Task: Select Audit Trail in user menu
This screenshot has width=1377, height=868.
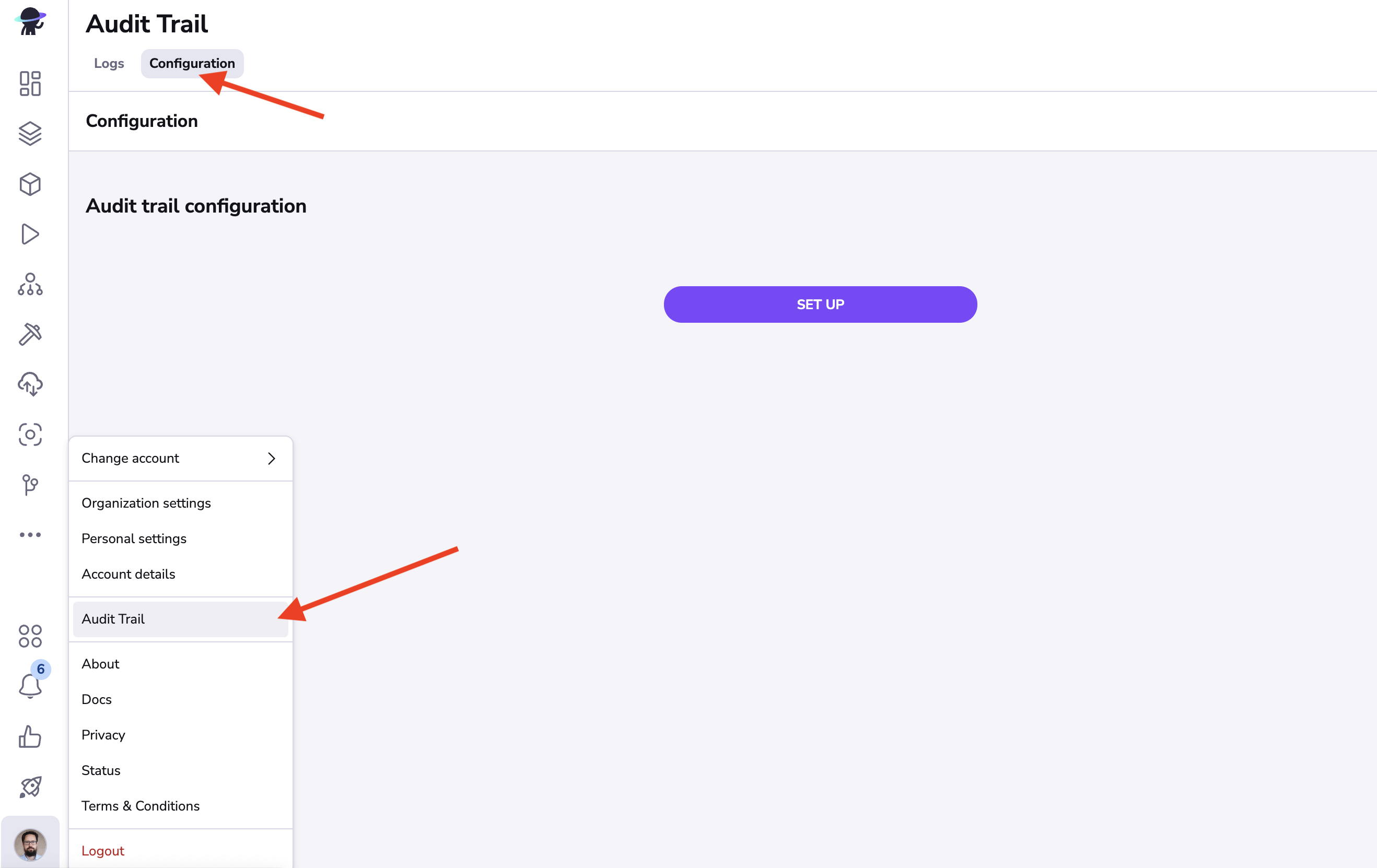Action: click(113, 619)
